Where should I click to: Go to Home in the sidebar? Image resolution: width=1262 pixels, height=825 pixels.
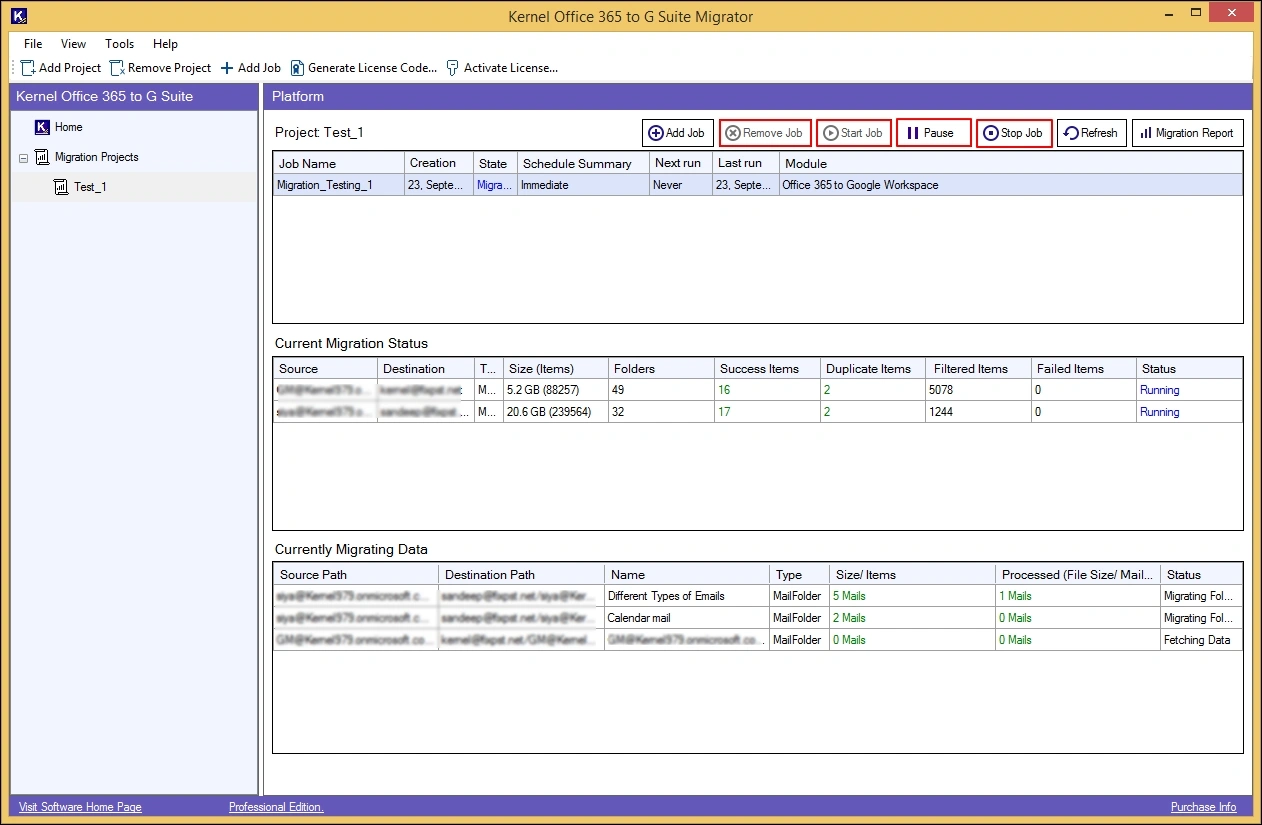pos(68,127)
